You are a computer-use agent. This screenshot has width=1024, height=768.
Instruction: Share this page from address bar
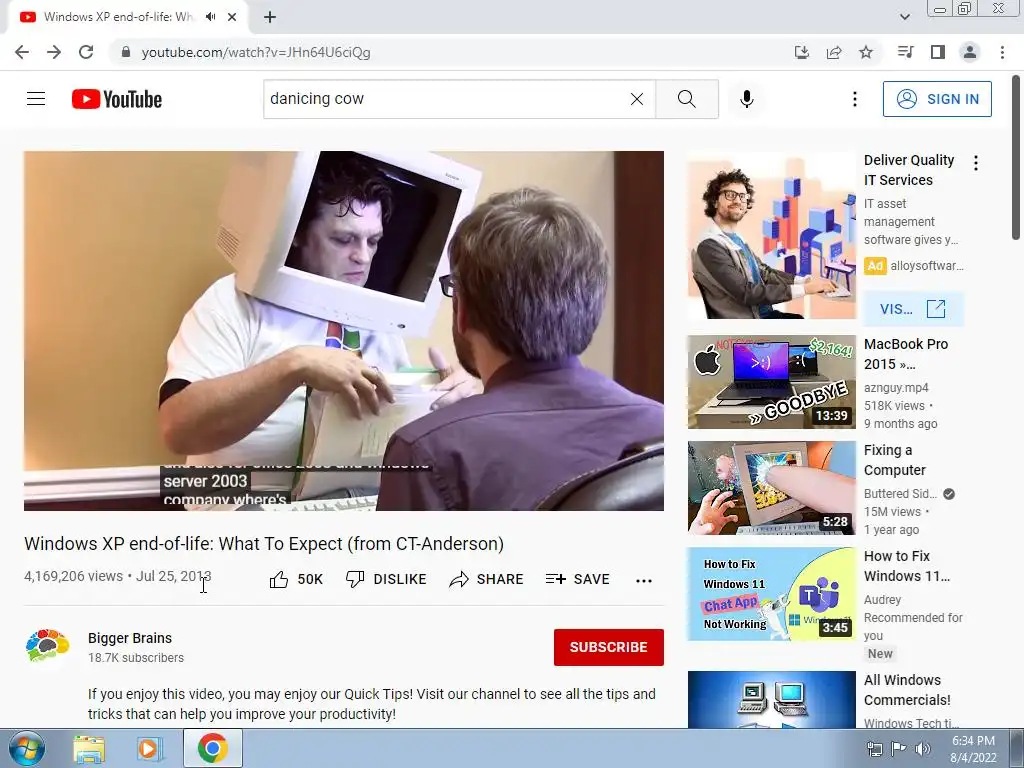coord(834,52)
